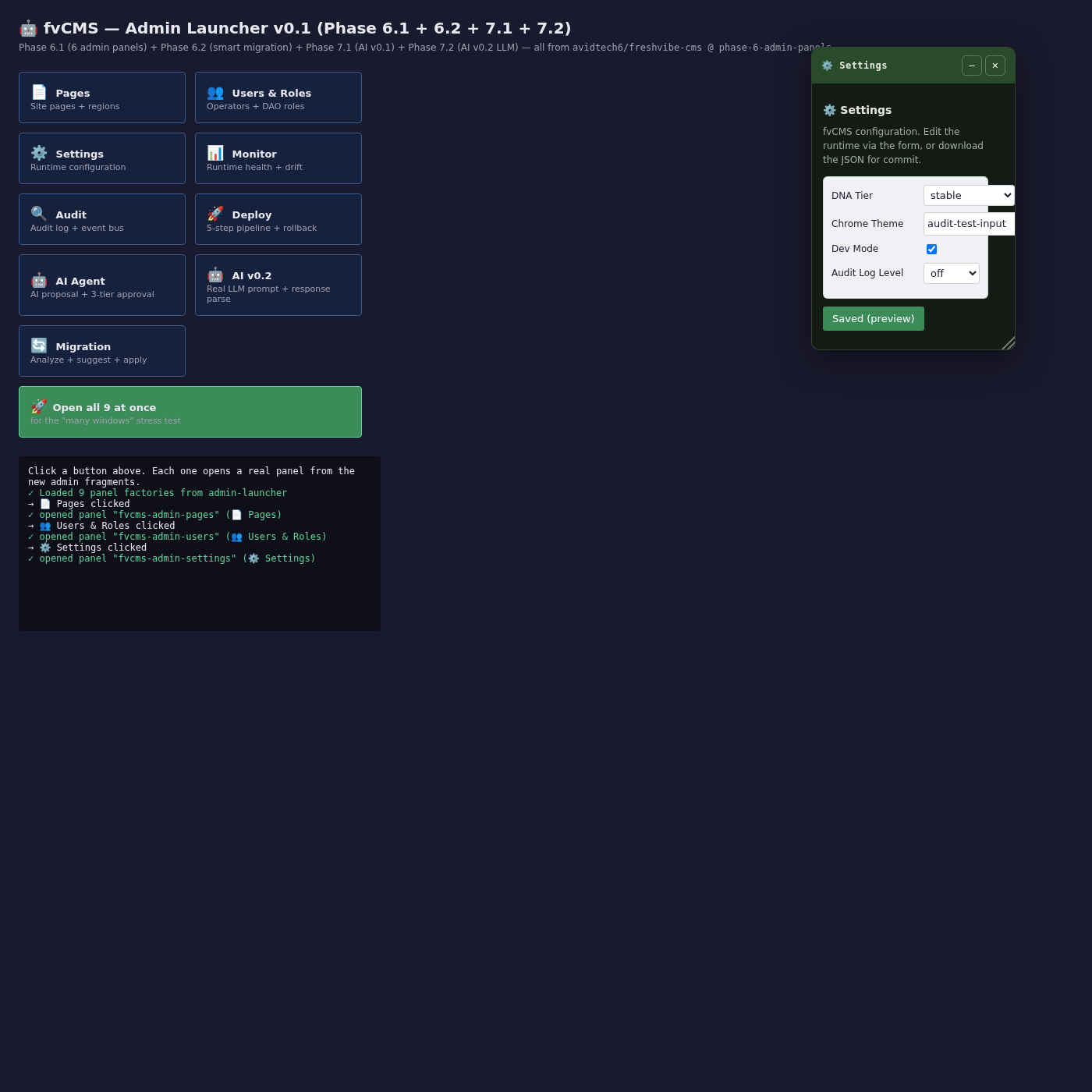
Task: Toggle the Dev Mode checkbox
Action: [x=931, y=249]
